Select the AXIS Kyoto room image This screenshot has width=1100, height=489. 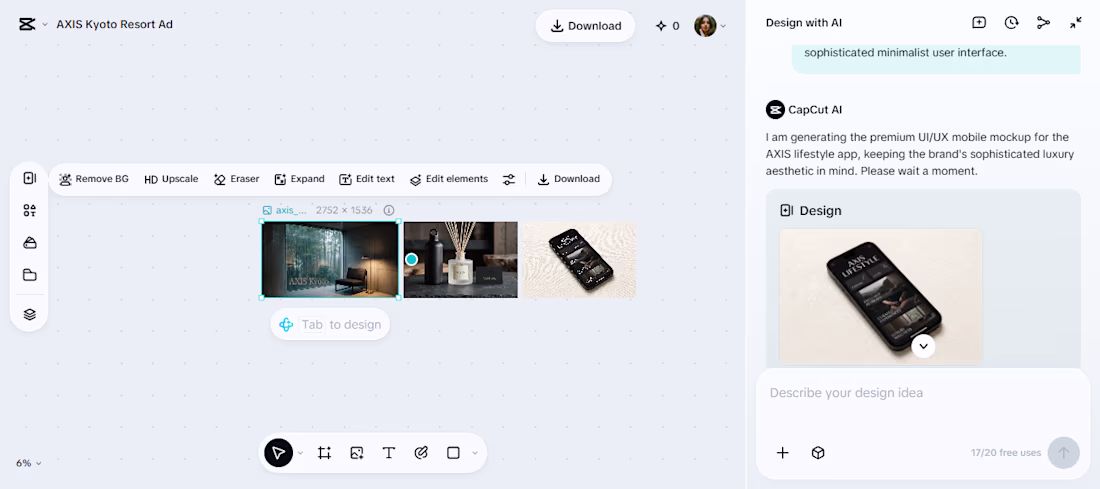tap(330, 260)
